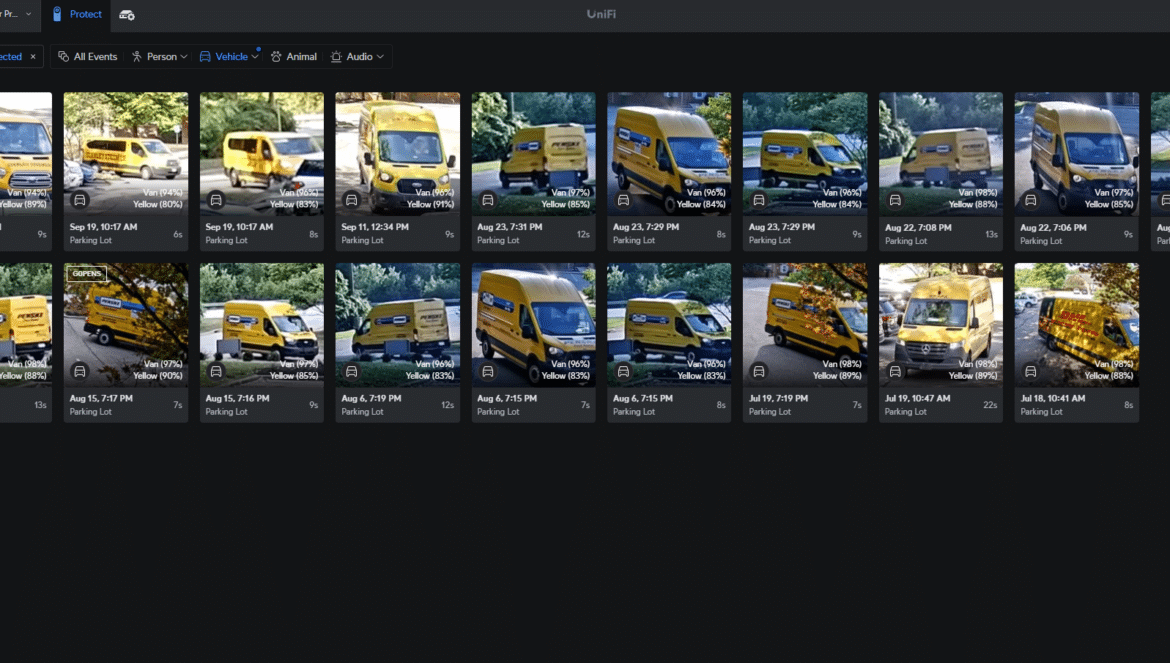Click vehicle icon on Aug 23, 7:29 PM 9s event

(x=759, y=200)
